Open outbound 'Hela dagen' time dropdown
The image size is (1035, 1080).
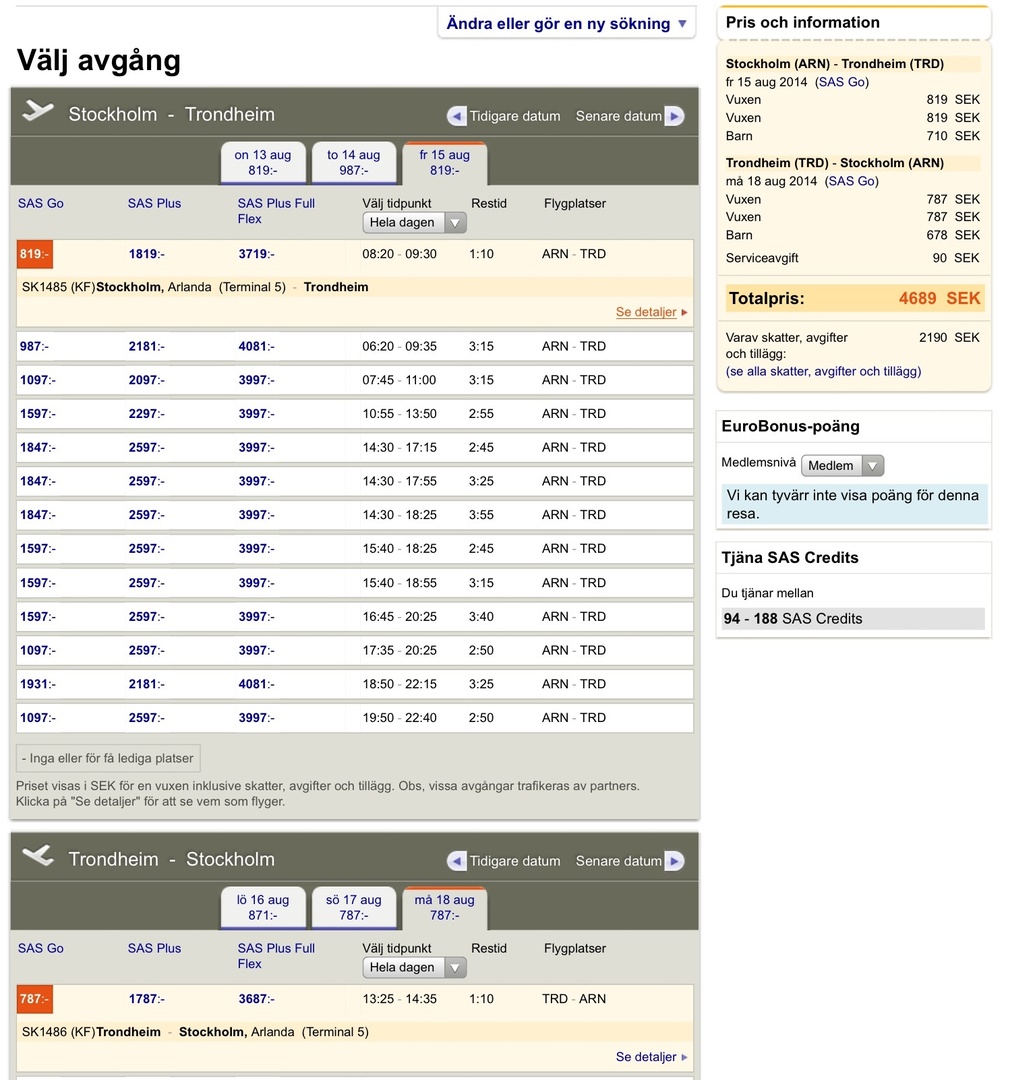[414, 223]
